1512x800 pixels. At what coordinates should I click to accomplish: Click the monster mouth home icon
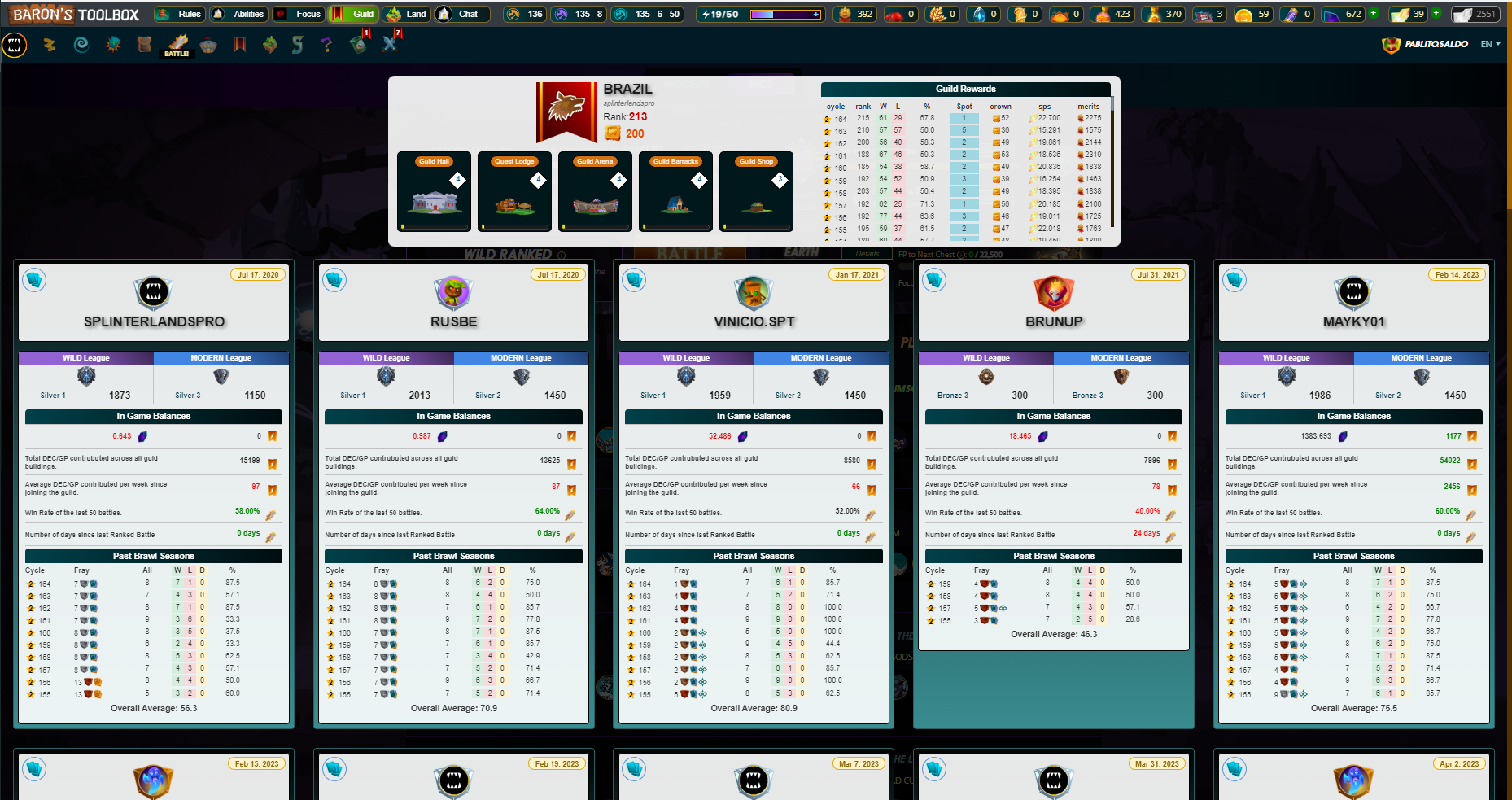[15, 46]
